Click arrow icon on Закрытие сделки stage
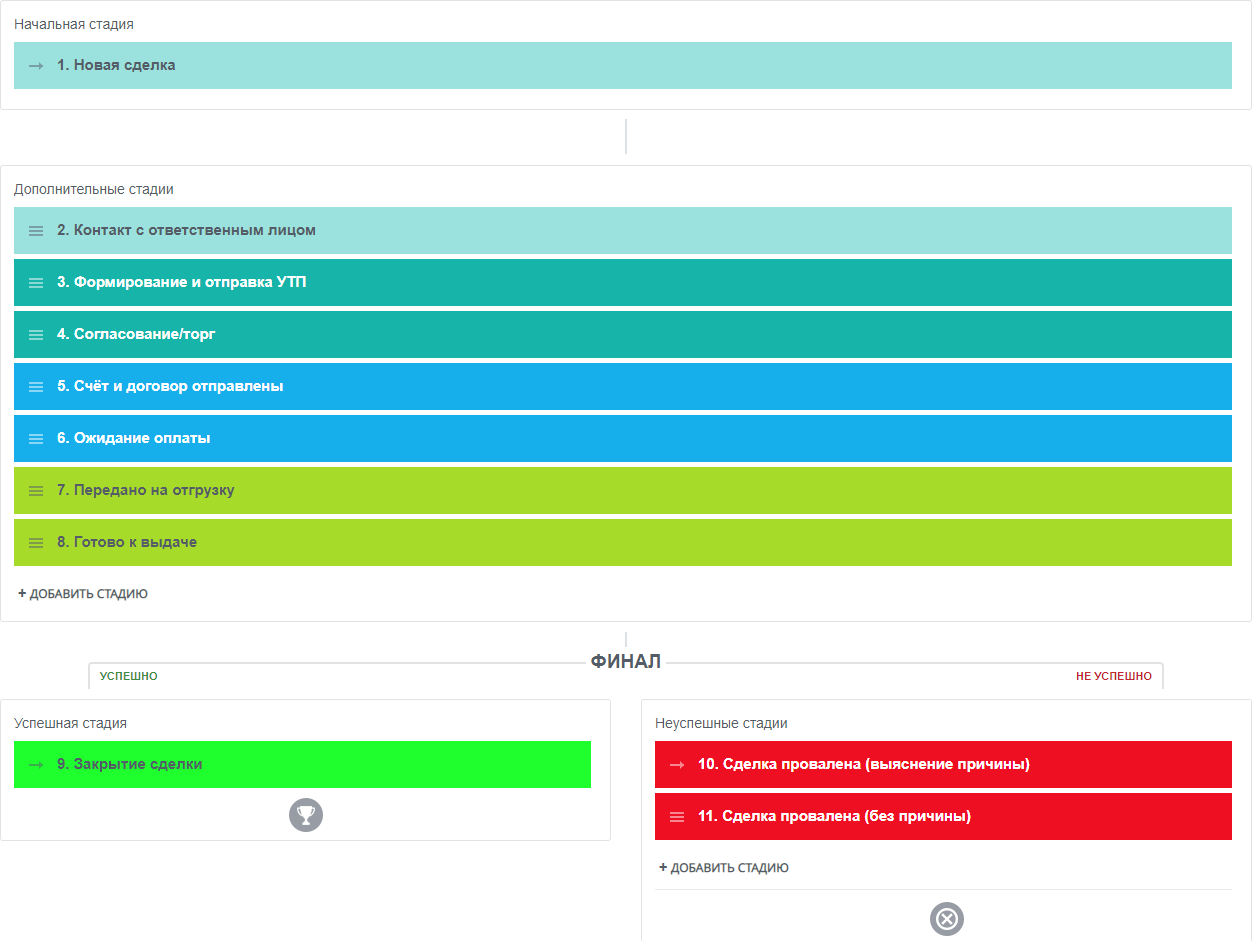The height and width of the screenshot is (941, 1252). (36, 765)
